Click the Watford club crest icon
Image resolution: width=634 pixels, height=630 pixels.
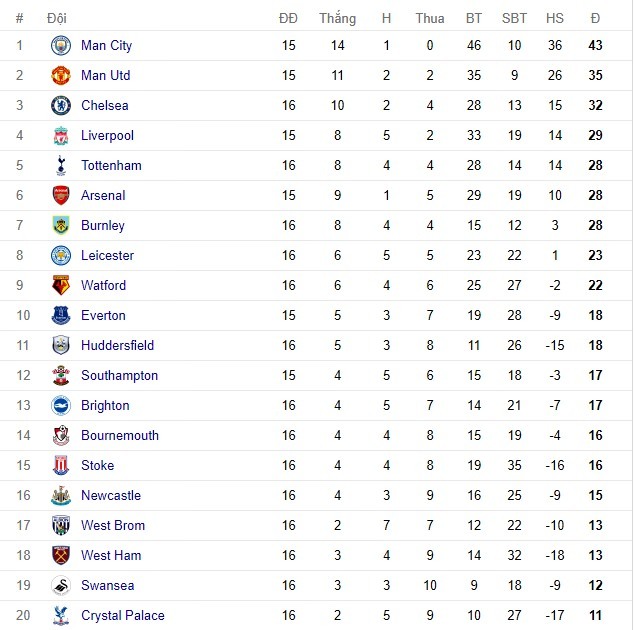62,286
